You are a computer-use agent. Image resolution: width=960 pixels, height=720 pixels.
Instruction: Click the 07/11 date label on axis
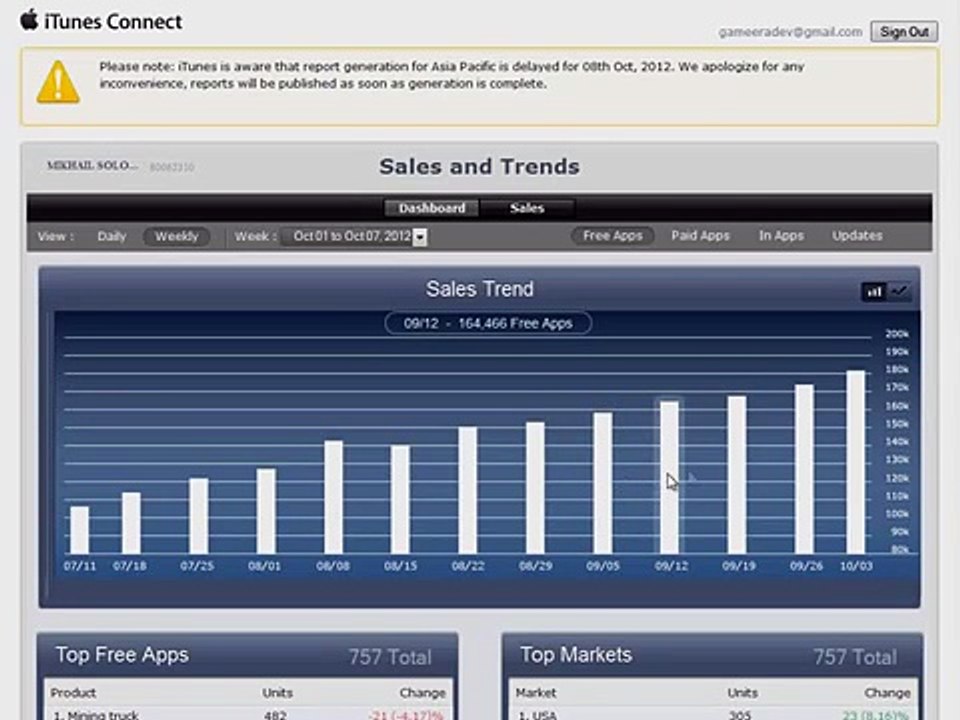point(80,566)
